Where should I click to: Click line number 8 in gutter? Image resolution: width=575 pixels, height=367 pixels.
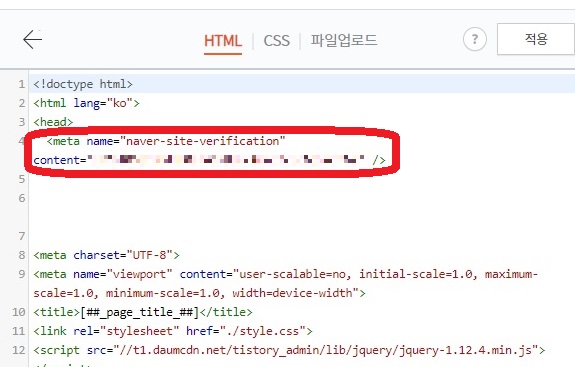tap(22, 255)
